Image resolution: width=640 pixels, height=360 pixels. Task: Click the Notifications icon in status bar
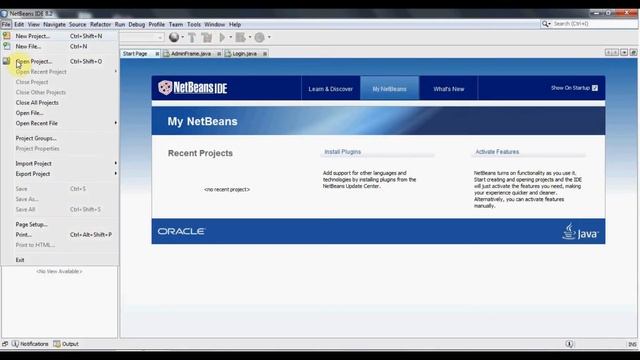click(x=15, y=344)
